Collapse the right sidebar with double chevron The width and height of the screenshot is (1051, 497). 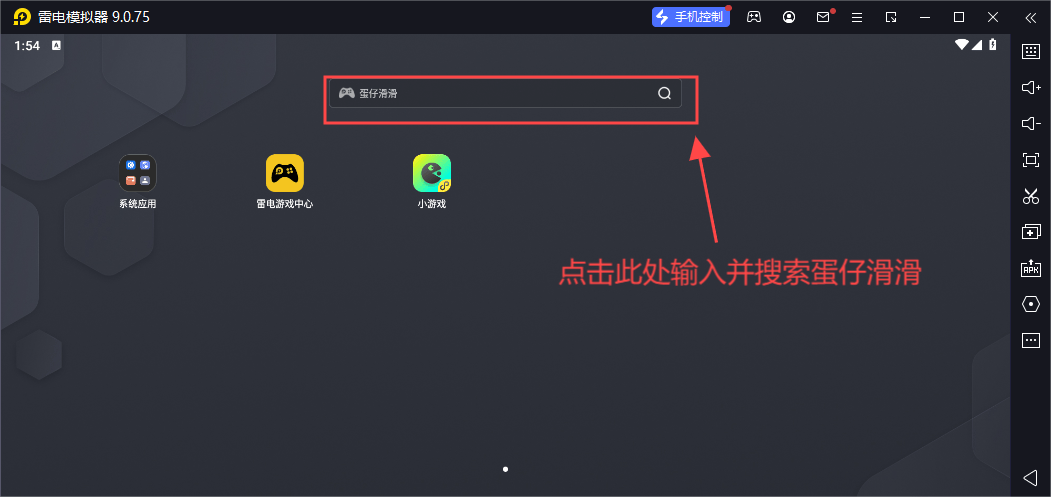pyautogui.click(x=1031, y=17)
